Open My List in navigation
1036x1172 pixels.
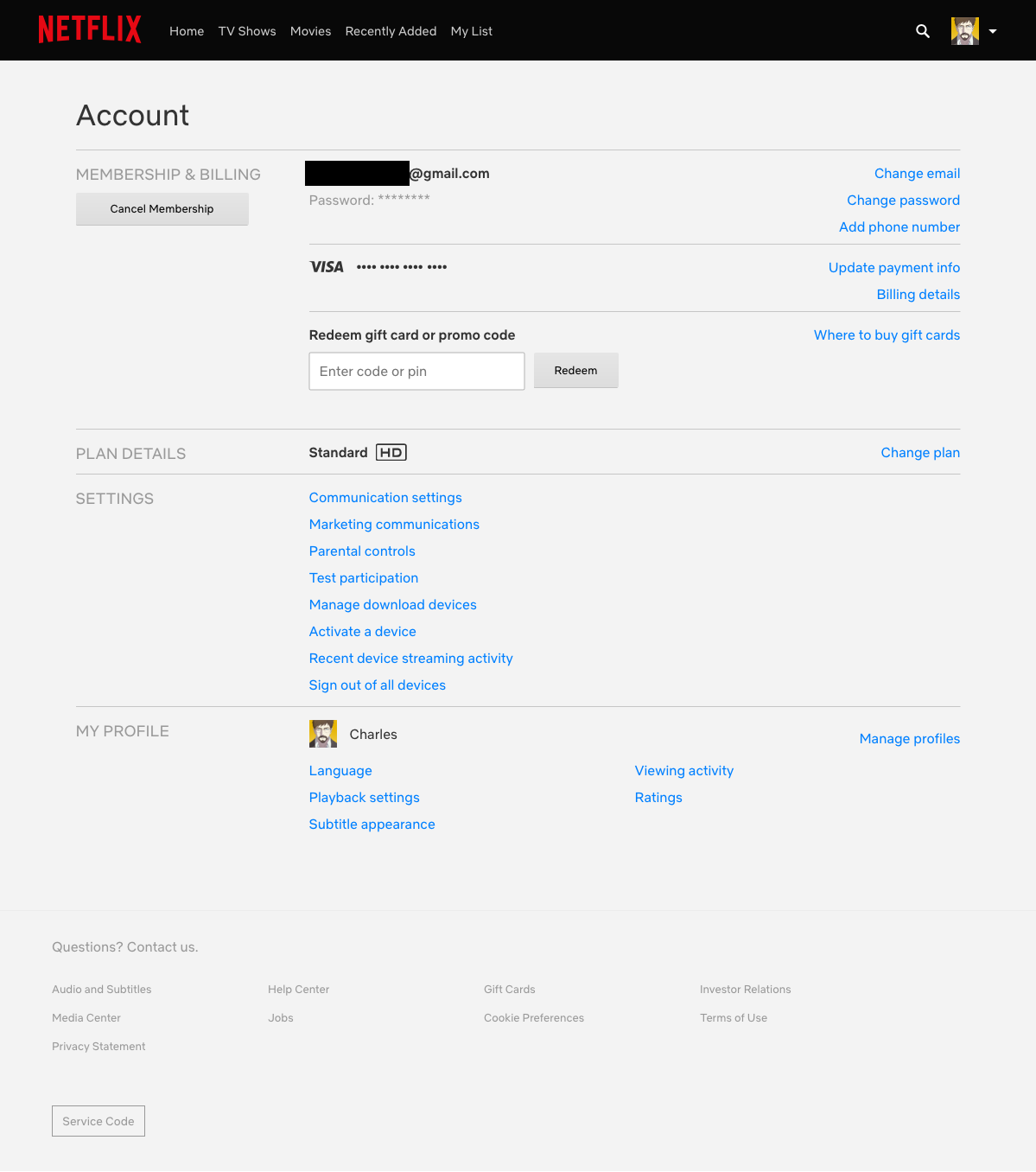(472, 31)
